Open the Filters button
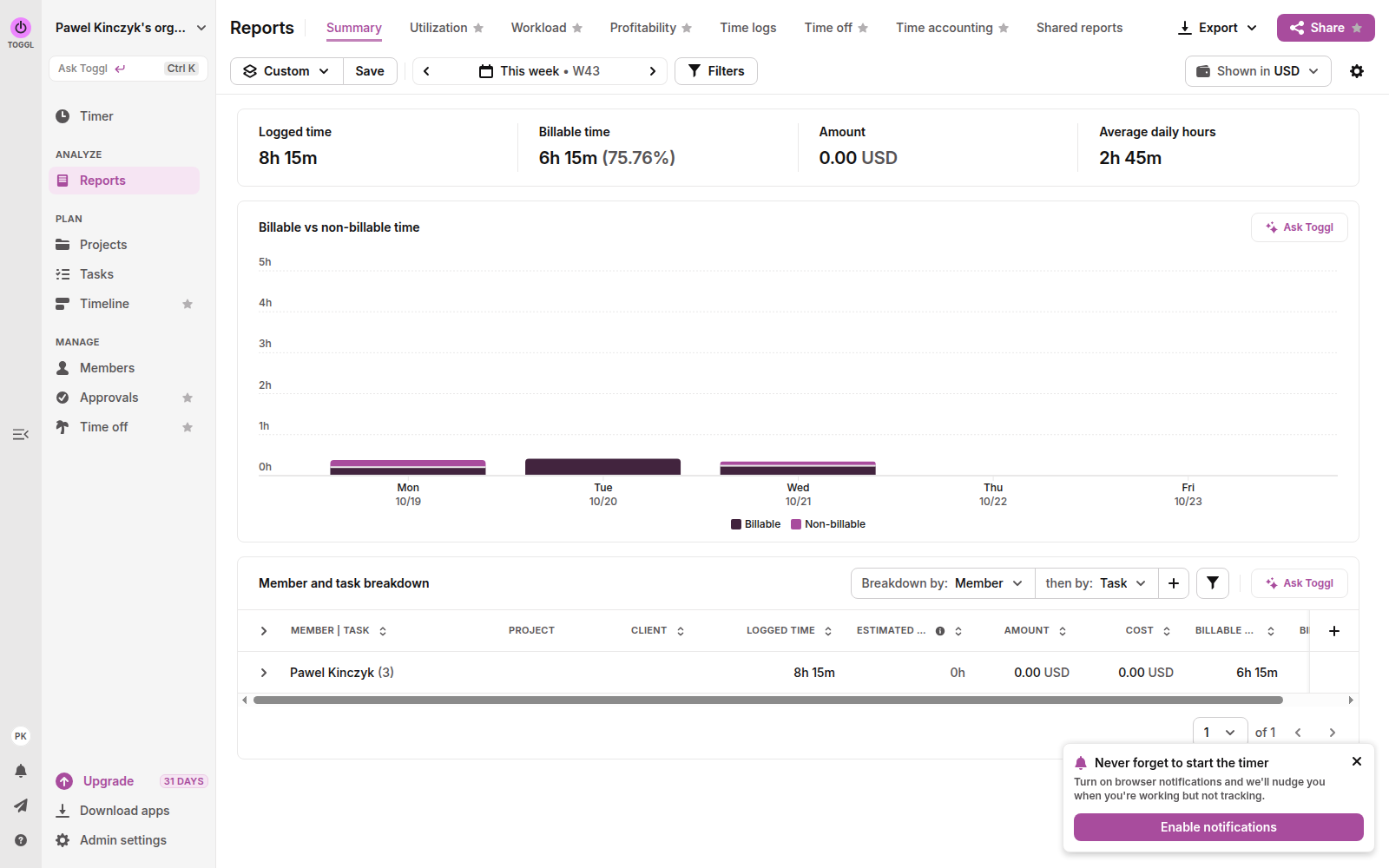The image size is (1389, 868). pyautogui.click(x=716, y=71)
